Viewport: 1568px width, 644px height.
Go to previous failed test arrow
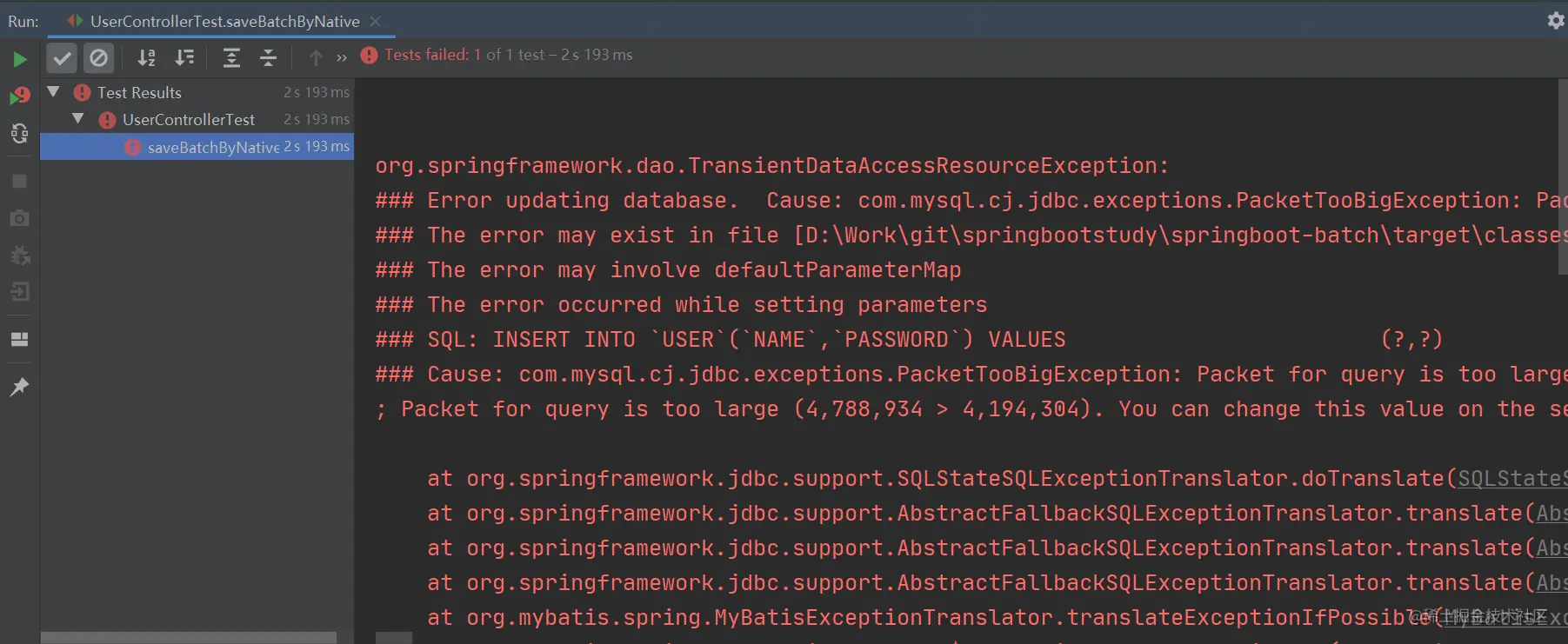coord(316,58)
